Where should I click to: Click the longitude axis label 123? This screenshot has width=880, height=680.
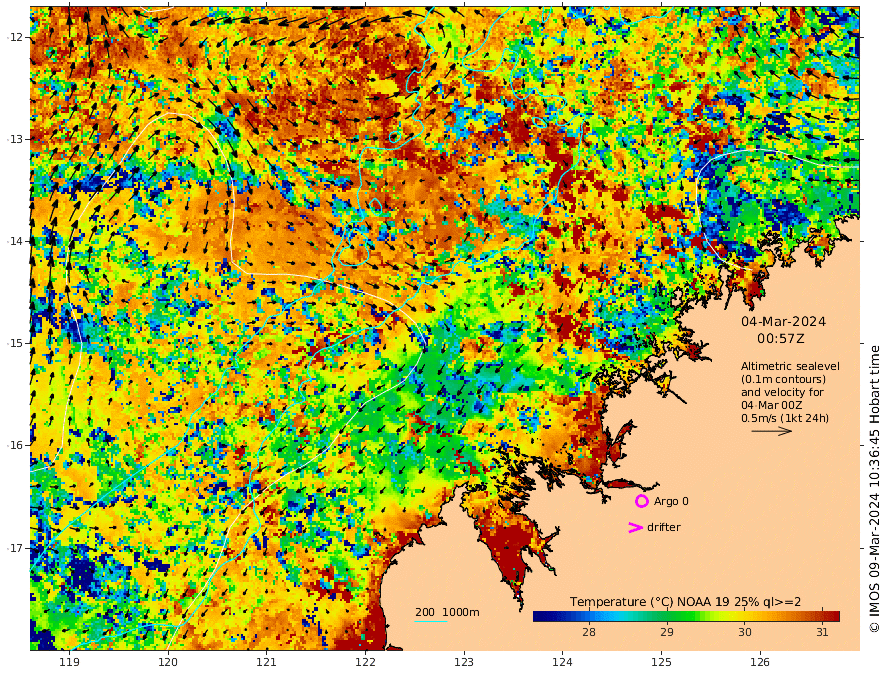click(464, 663)
